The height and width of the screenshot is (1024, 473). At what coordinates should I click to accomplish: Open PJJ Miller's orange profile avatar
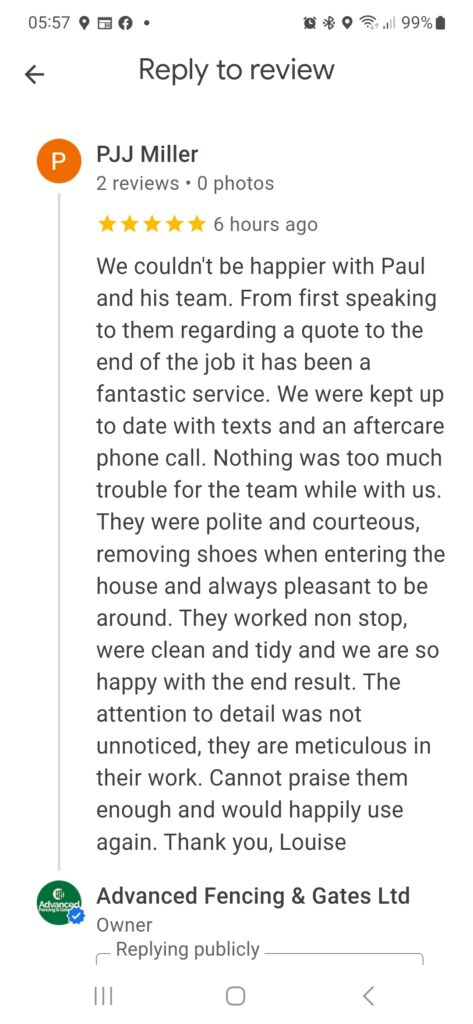click(x=58, y=162)
